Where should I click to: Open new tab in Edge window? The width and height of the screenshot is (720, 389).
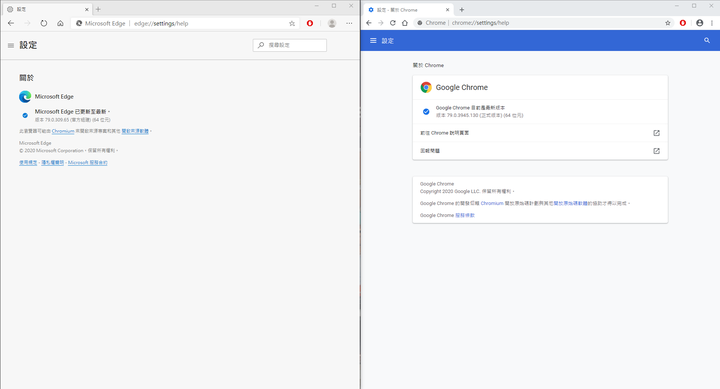click(x=98, y=9)
